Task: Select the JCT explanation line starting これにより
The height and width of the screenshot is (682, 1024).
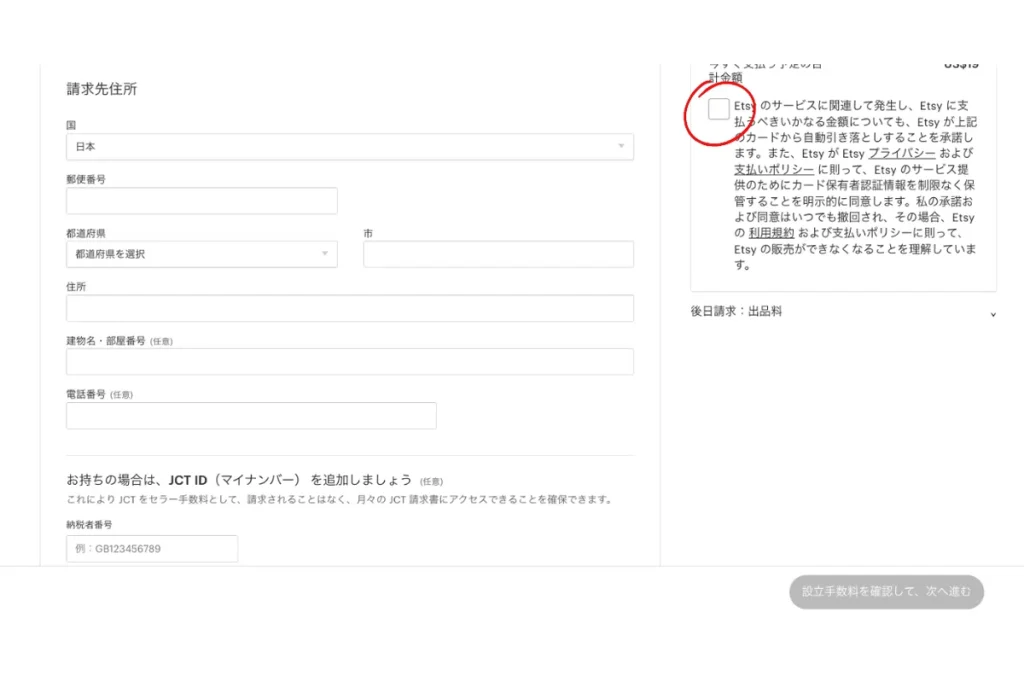Action: coord(340,500)
